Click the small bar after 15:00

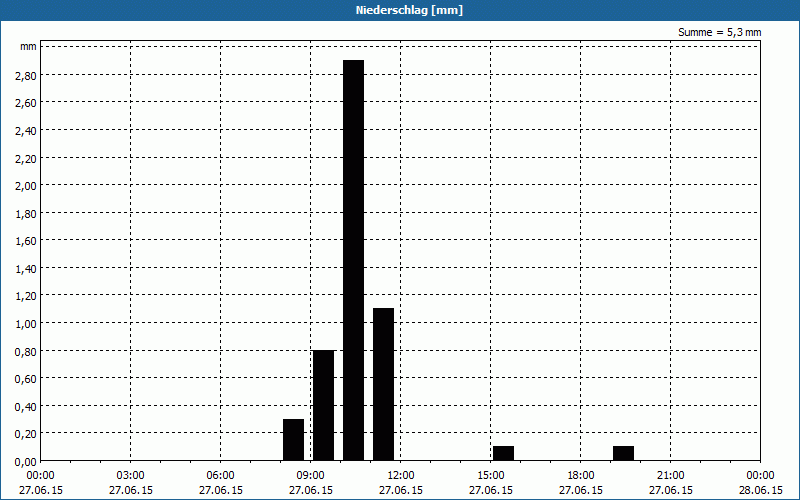tap(504, 453)
